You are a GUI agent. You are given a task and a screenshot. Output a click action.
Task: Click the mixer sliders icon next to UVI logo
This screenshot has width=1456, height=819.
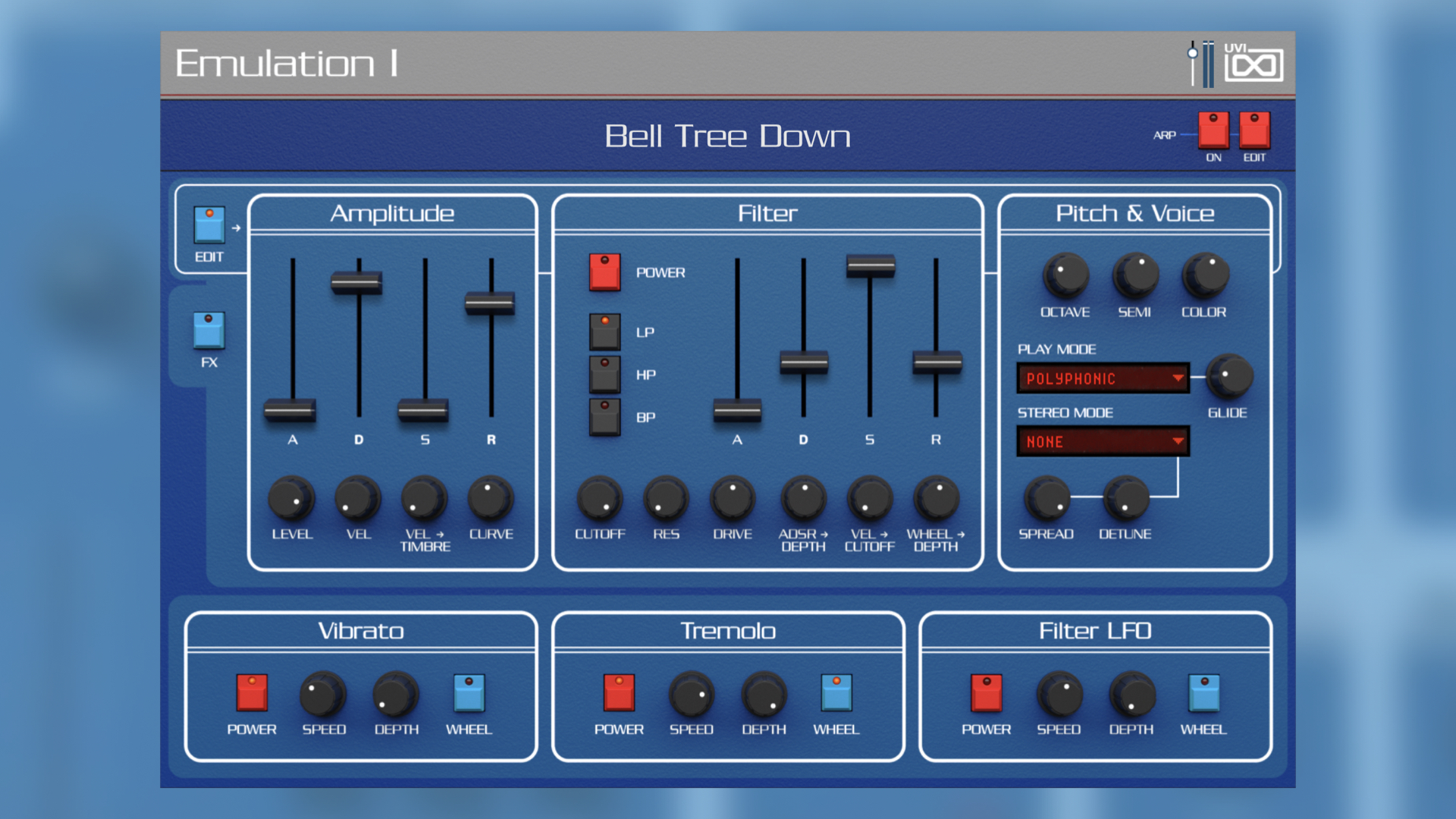(x=1202, y=64)
